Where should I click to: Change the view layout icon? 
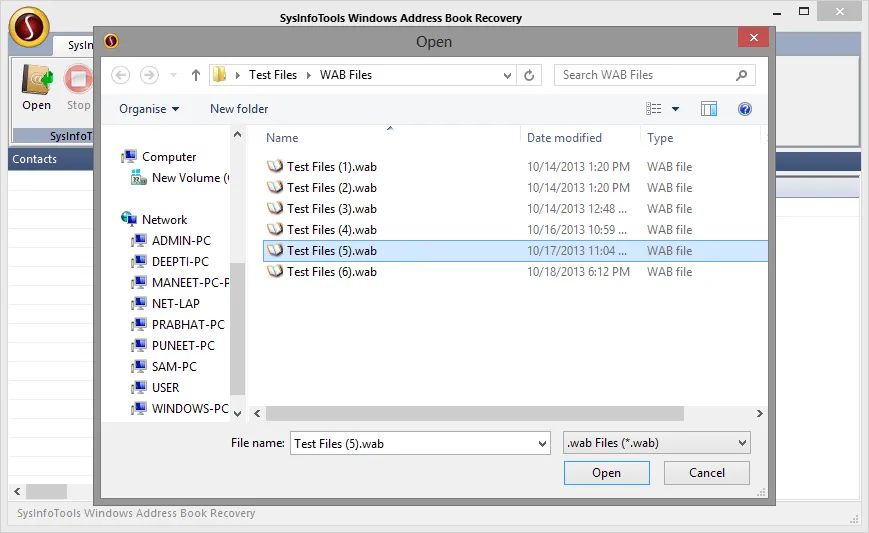[653, 109]
